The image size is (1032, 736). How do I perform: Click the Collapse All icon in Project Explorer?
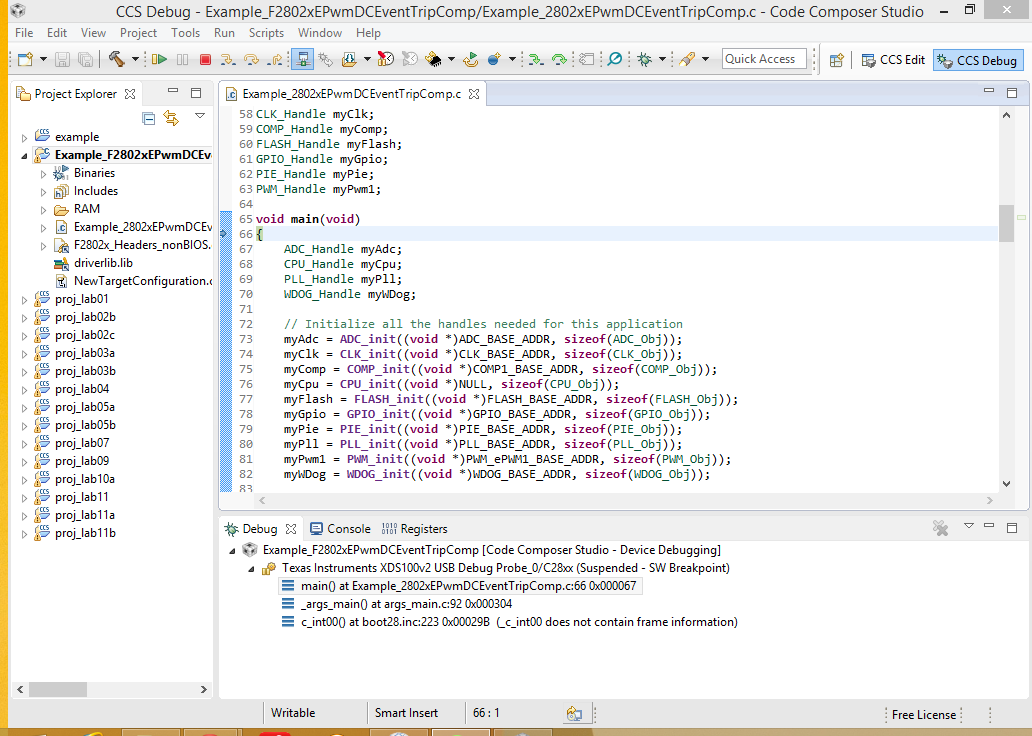[149, 118]
